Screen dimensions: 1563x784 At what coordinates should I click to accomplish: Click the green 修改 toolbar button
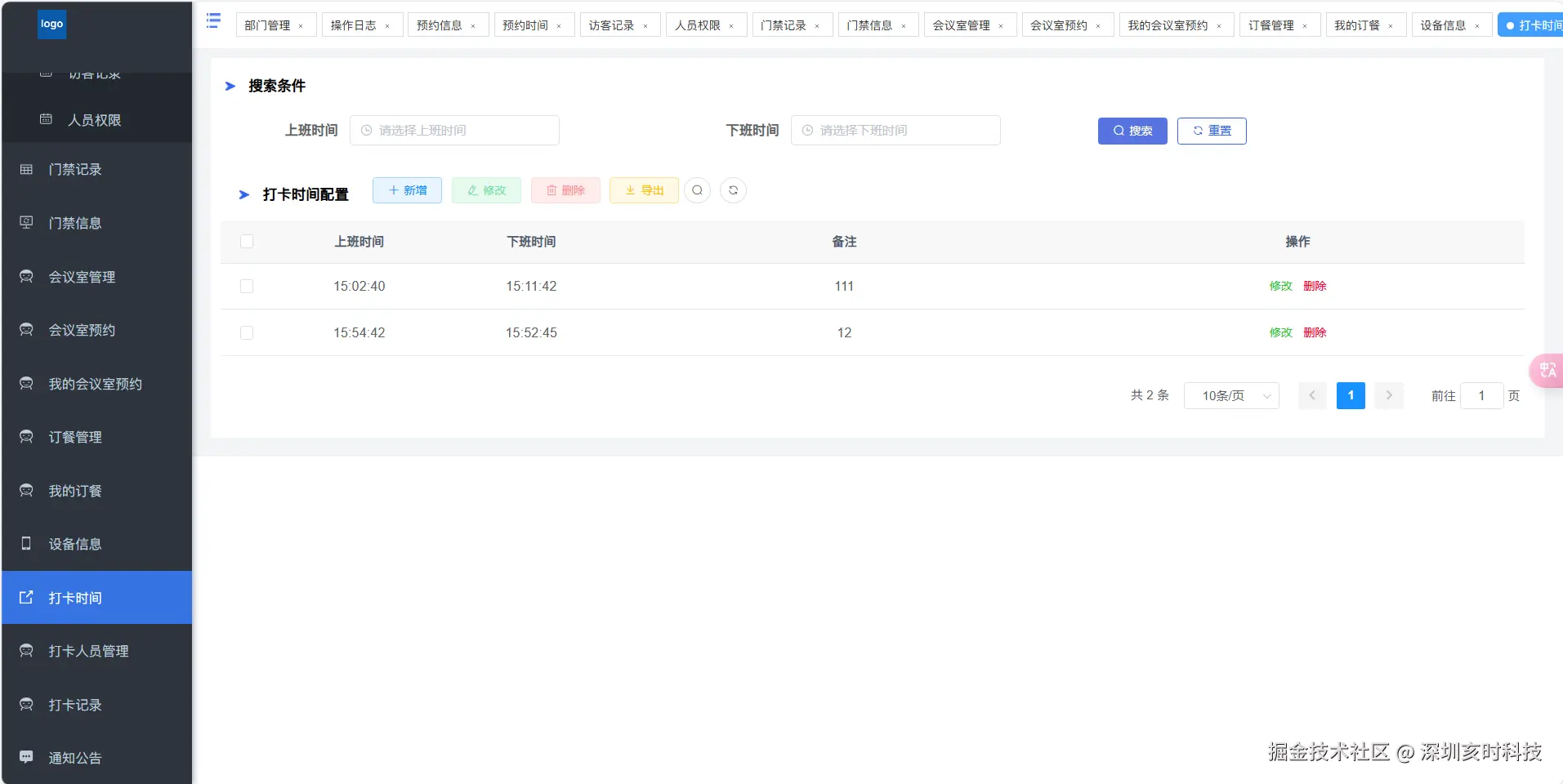[x=486, y=190]
